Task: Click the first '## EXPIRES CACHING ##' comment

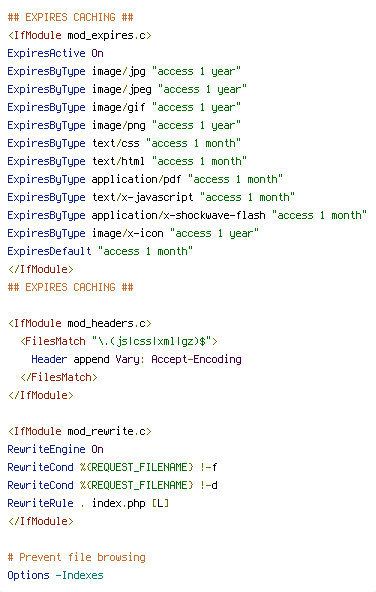Action: [x=71, y=17]
